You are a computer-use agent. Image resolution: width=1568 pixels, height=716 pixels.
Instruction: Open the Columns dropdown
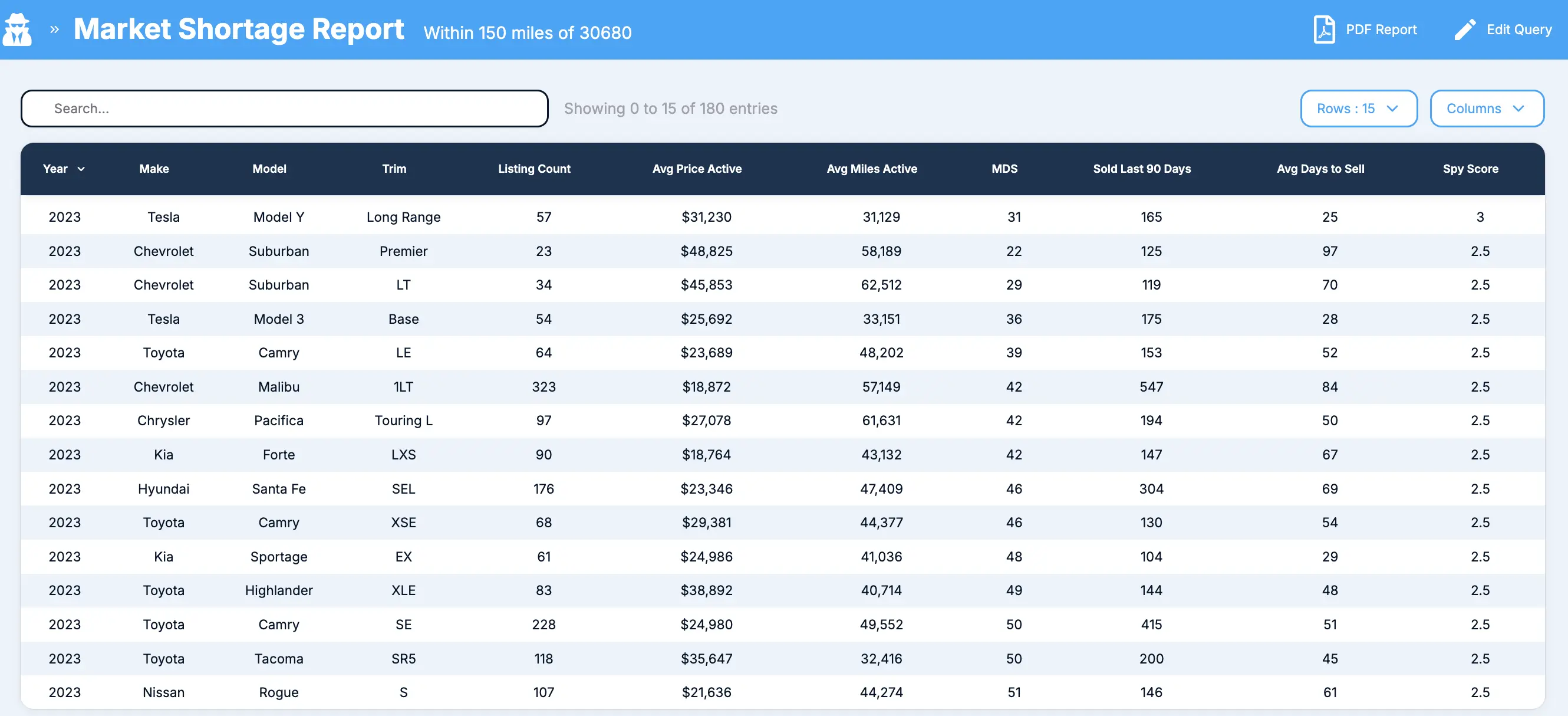[1487, 109]
